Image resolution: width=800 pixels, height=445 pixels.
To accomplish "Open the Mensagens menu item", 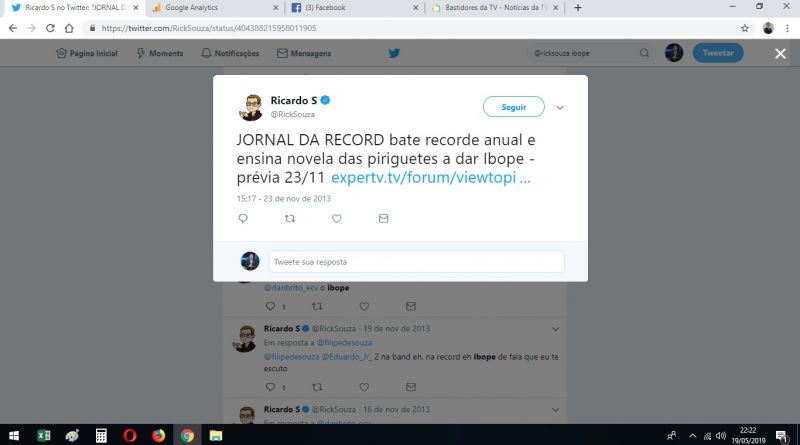I will click(304, 53).
